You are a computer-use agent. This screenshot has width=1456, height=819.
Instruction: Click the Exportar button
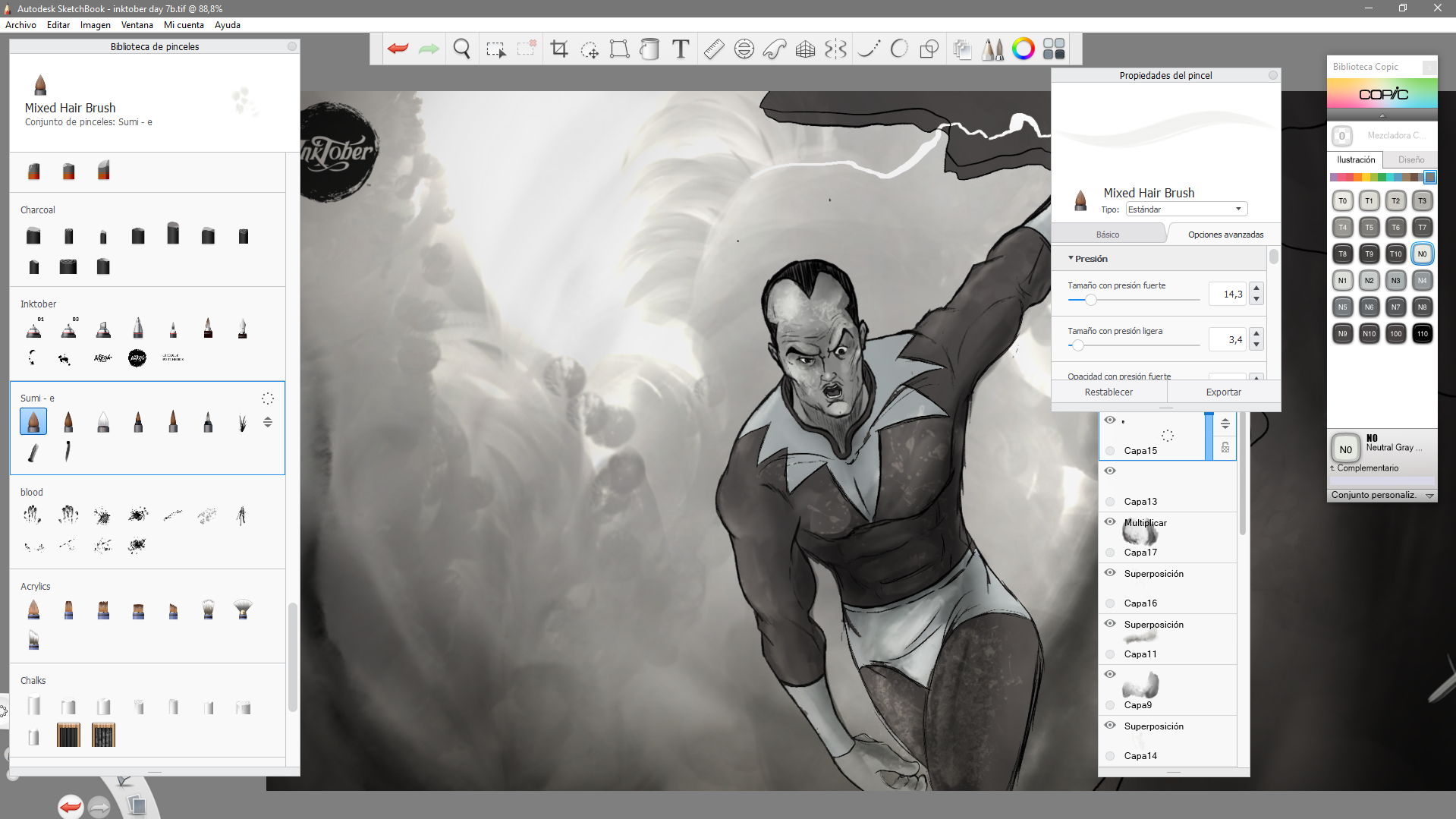(1223, 392)
